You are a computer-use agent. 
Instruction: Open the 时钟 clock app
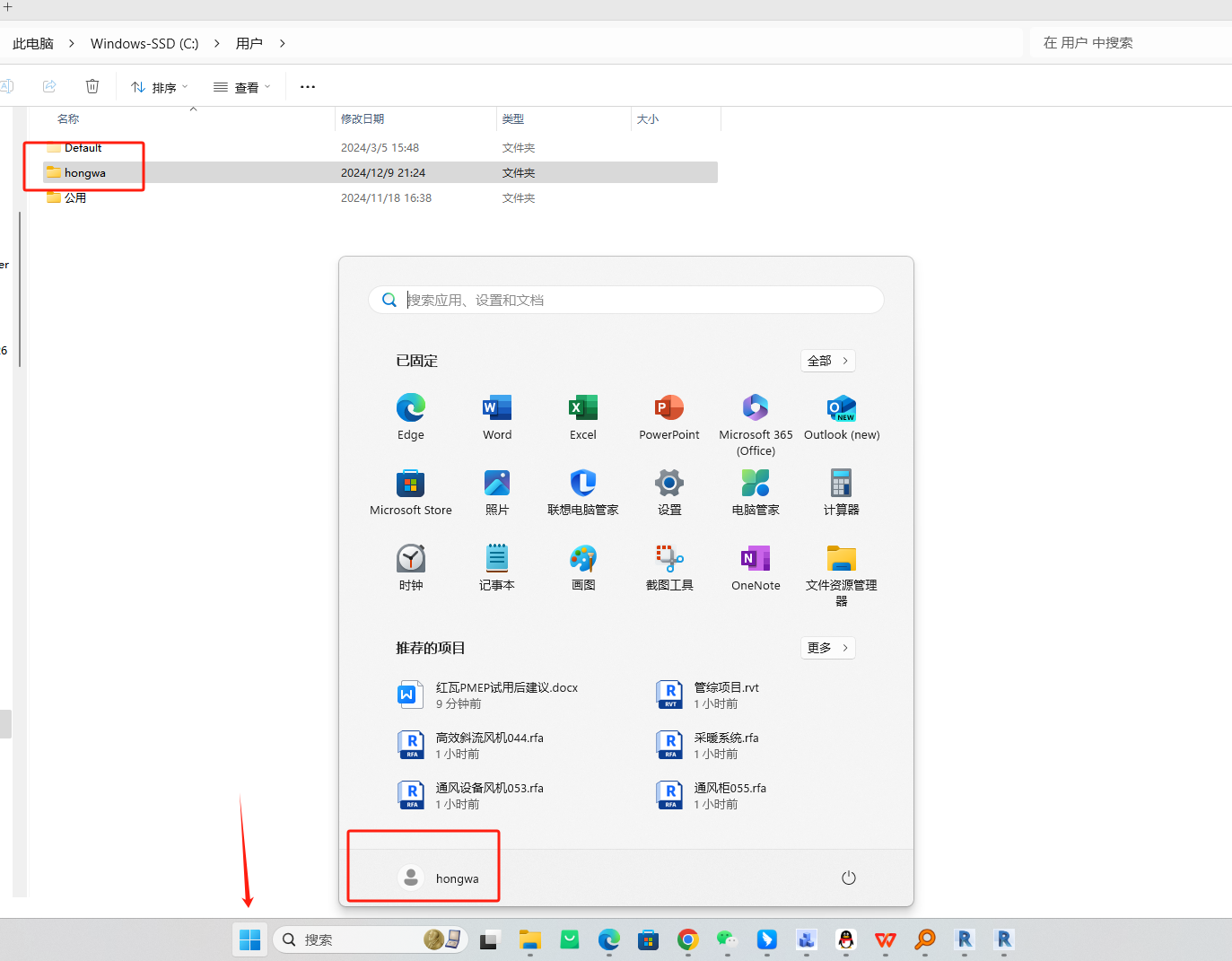pyautogui.click(x=411, y=568)
